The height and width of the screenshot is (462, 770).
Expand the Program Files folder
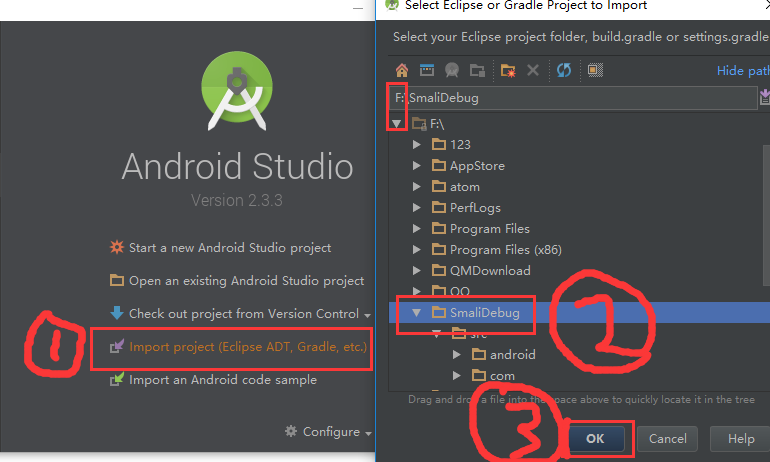(416, 229)
